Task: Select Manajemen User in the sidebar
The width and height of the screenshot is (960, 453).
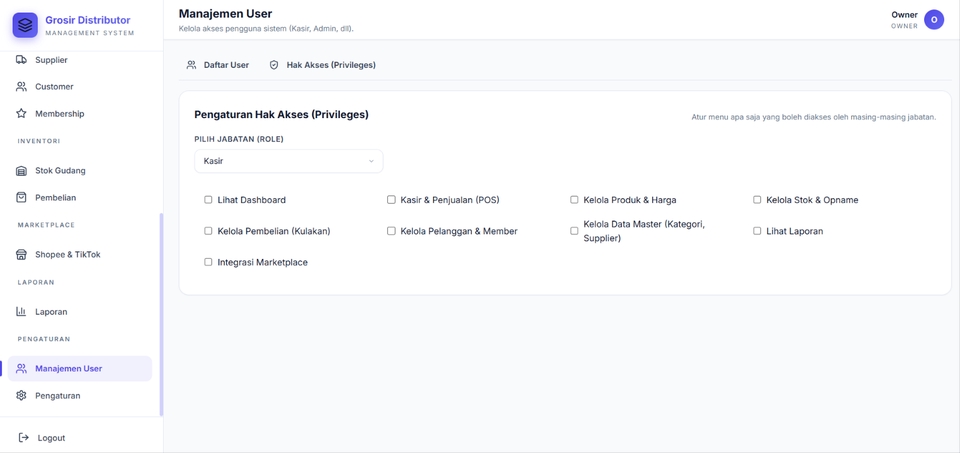Action: tap(80, 369)
